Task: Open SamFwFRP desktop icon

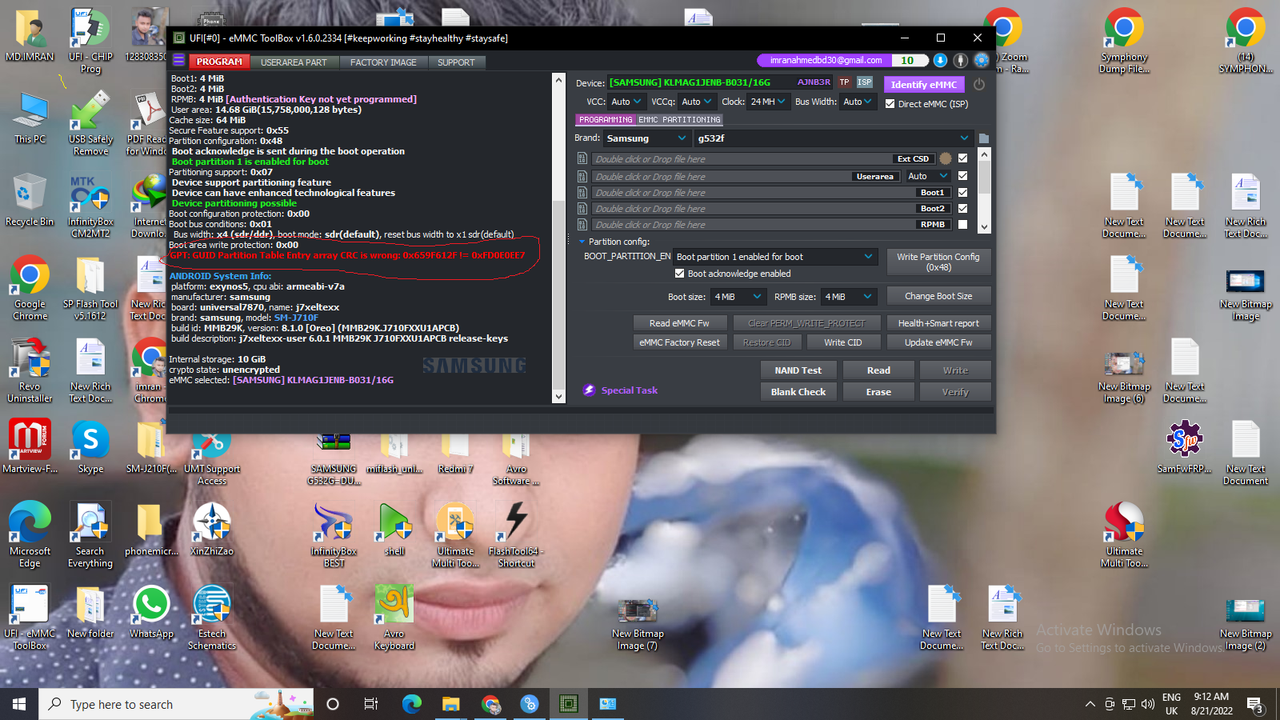Action: [1184, 447]
